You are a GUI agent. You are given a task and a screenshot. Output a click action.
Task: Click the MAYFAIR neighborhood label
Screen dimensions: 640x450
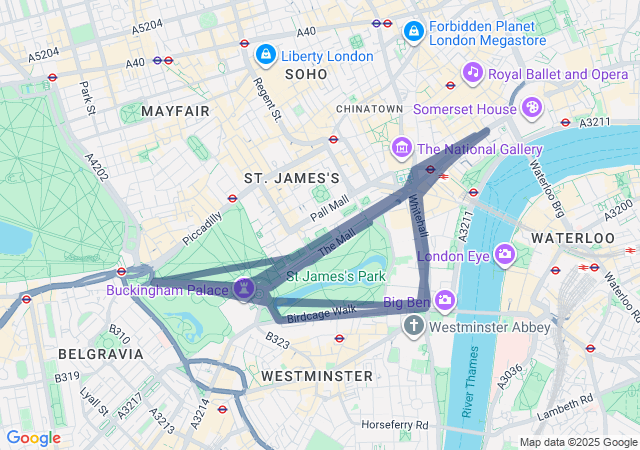tap(176, 111)
